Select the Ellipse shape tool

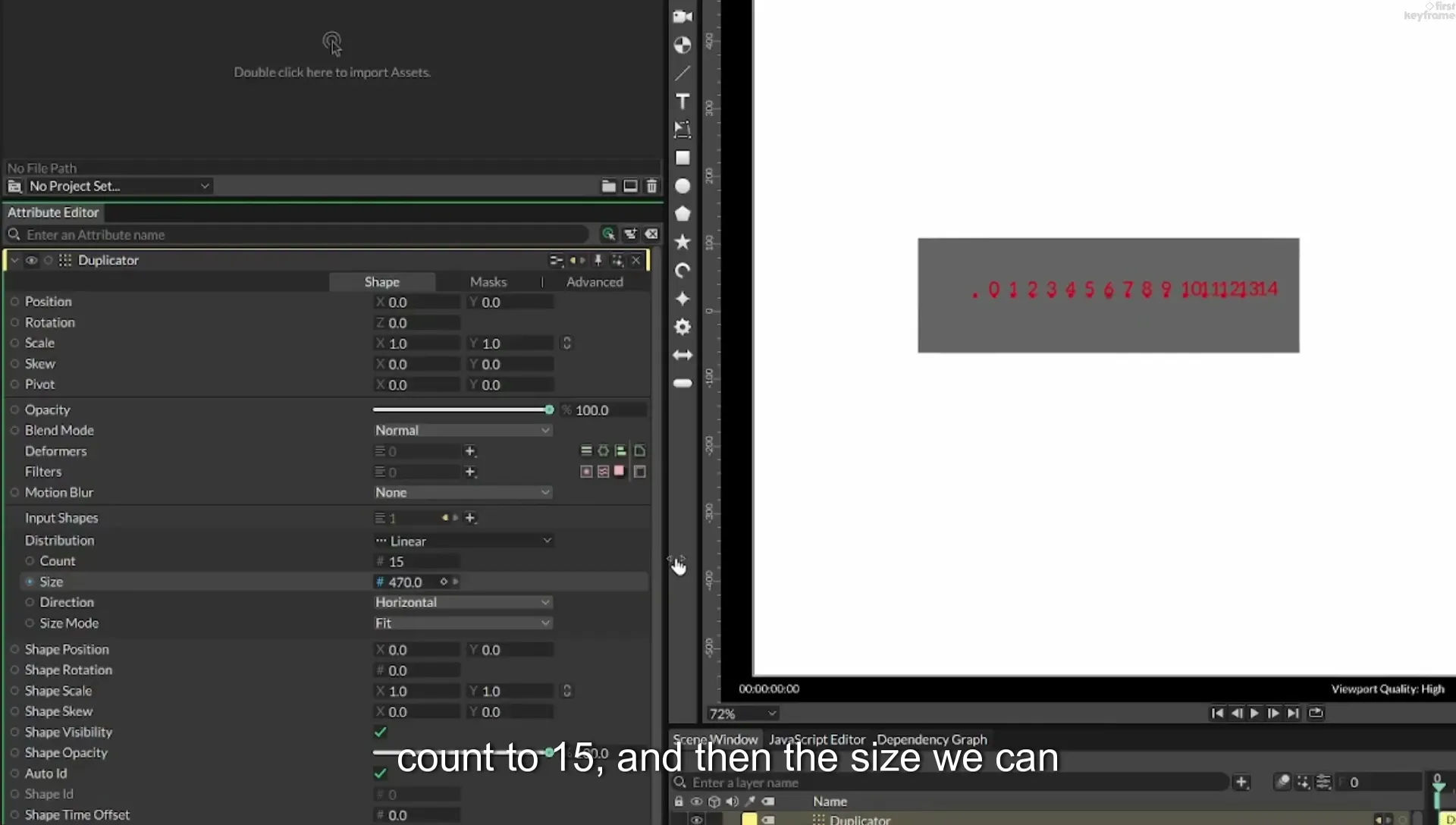(x=682, y=186)
